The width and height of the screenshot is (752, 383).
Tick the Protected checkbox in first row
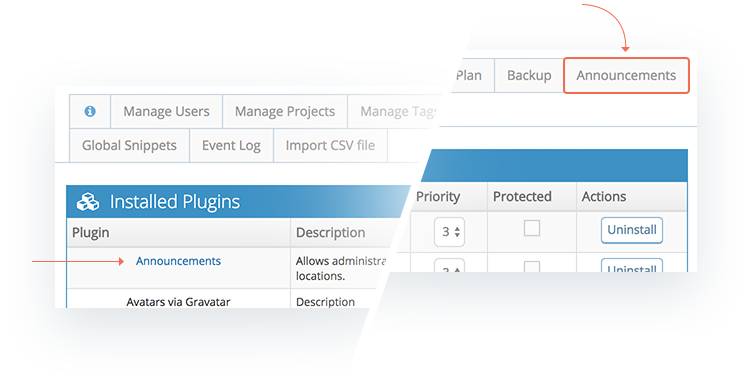pyautogui.click(x=531, y=228)
